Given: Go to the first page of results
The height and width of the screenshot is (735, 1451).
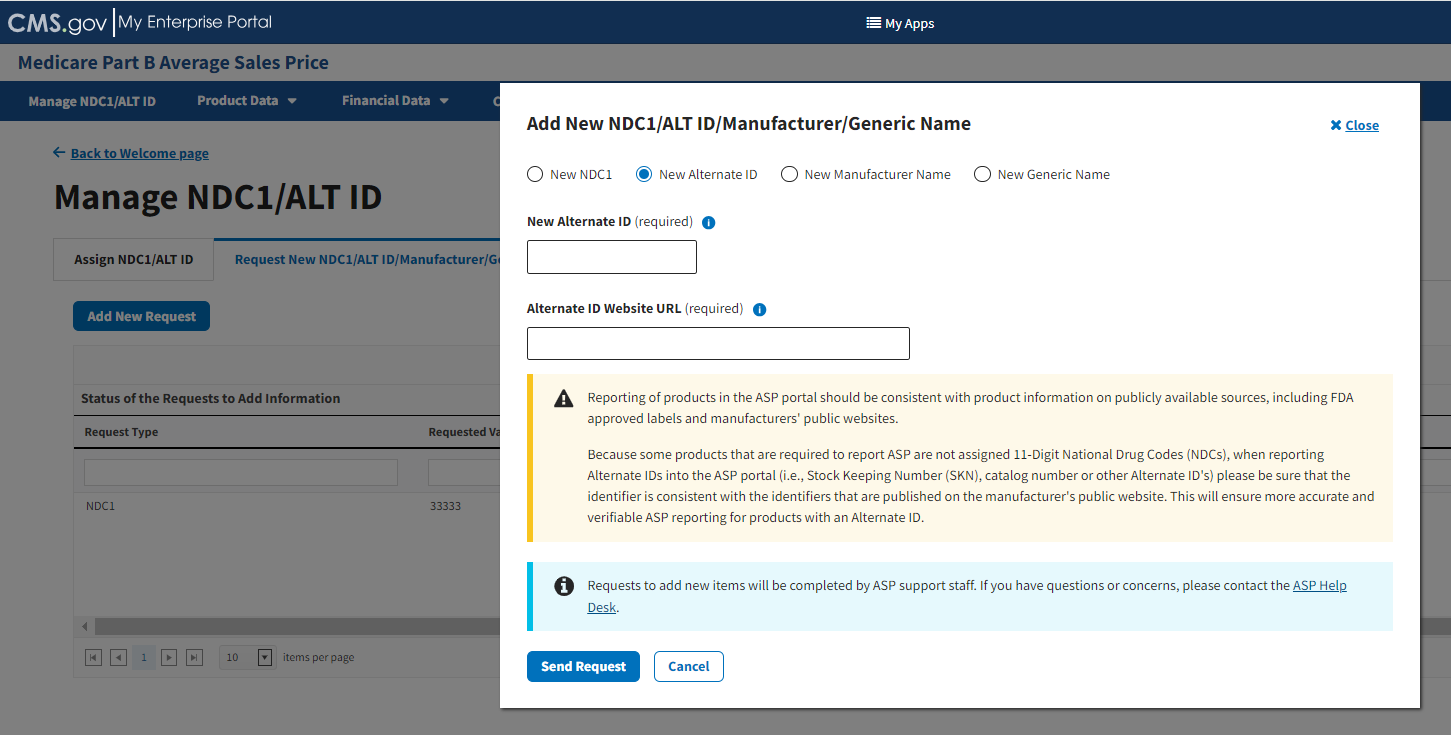Looking at the screenshot, I should click(93, 657).
